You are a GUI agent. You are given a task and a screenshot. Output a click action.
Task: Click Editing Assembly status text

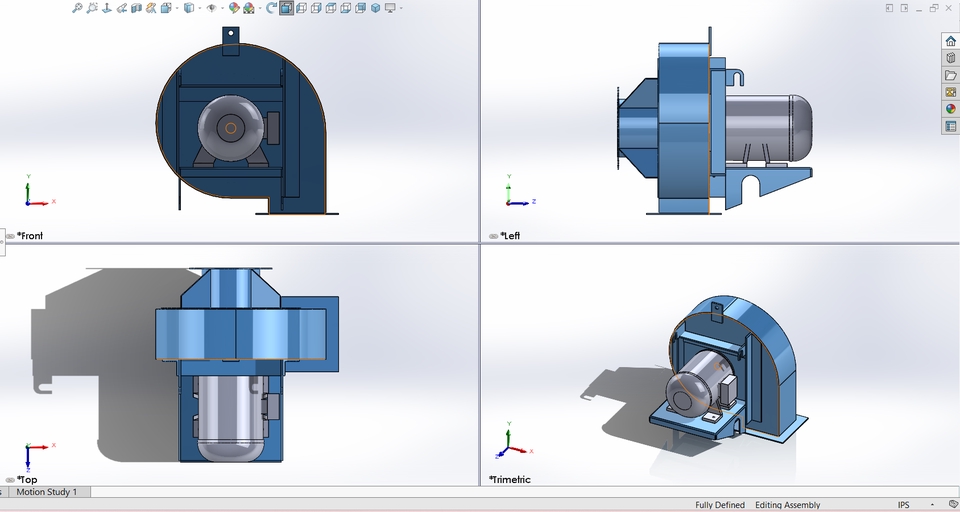click(787, 505)
